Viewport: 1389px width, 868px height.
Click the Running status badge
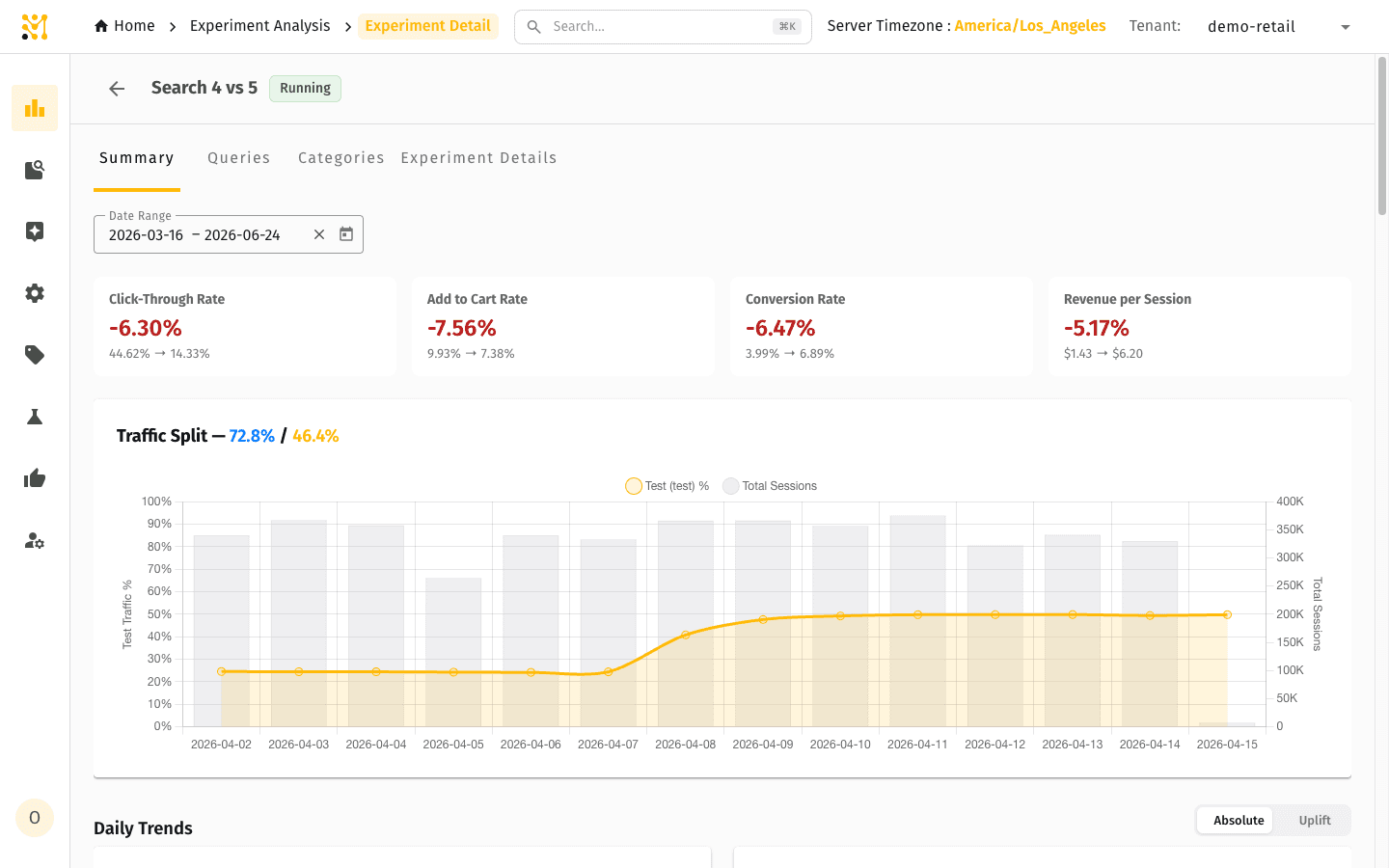point(305,88)
